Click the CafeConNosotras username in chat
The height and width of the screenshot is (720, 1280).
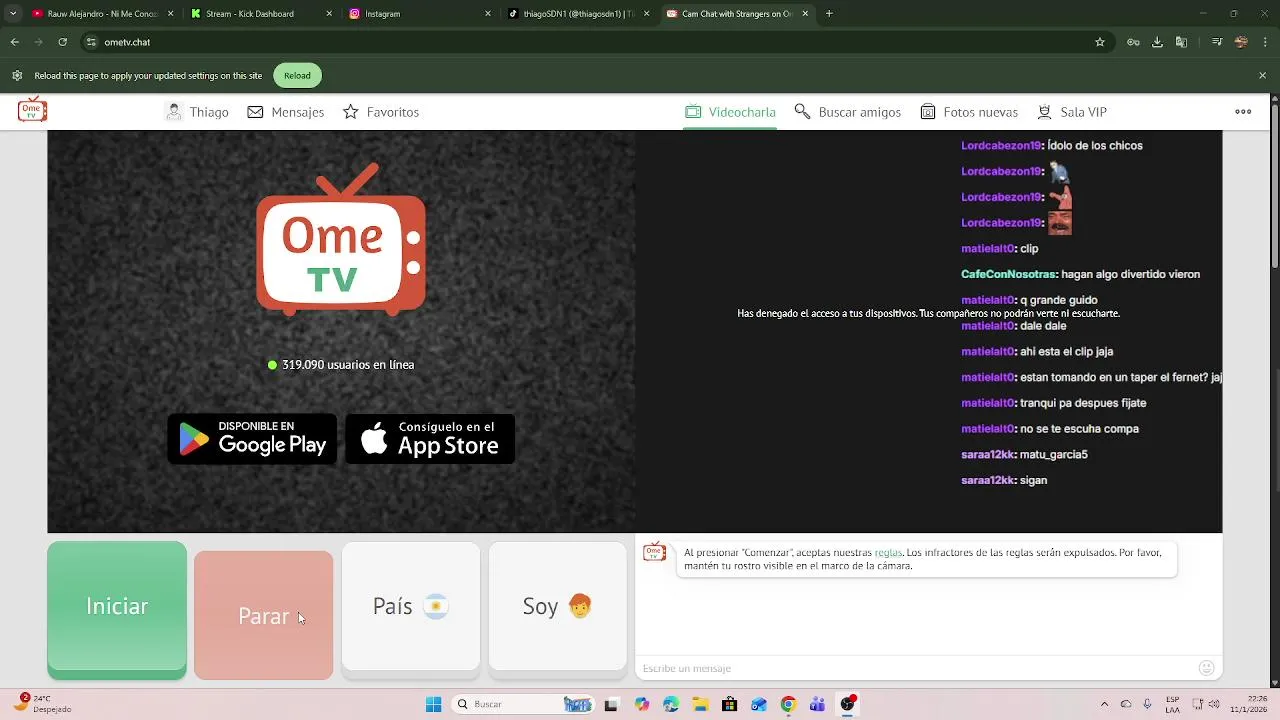tap(1009, 274)
